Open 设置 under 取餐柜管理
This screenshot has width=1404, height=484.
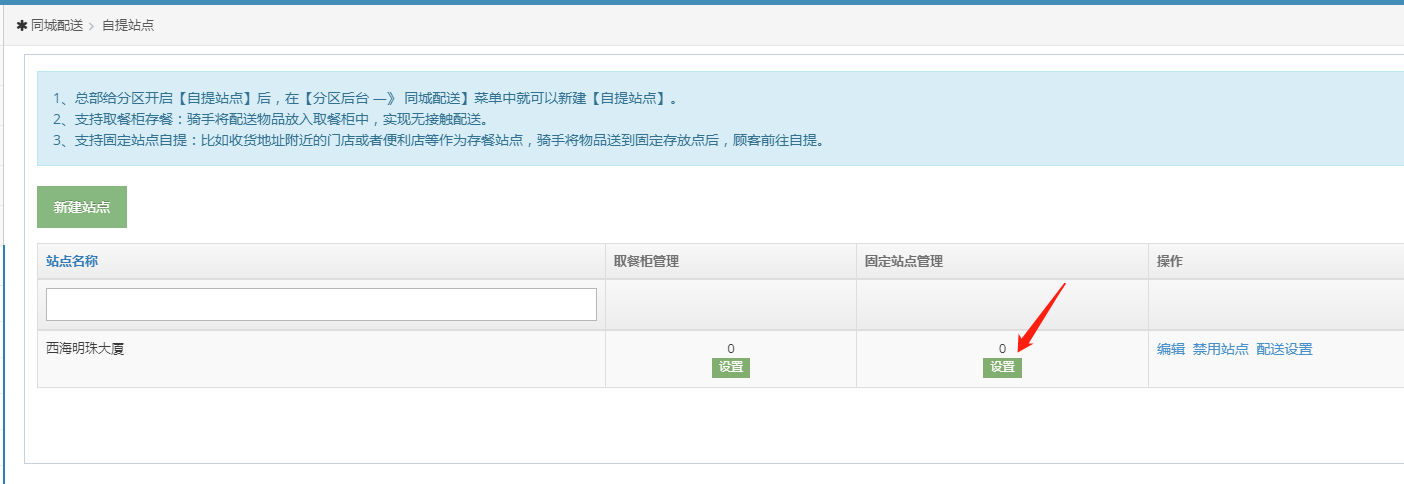pyautogui.click(x=731, y=367)
